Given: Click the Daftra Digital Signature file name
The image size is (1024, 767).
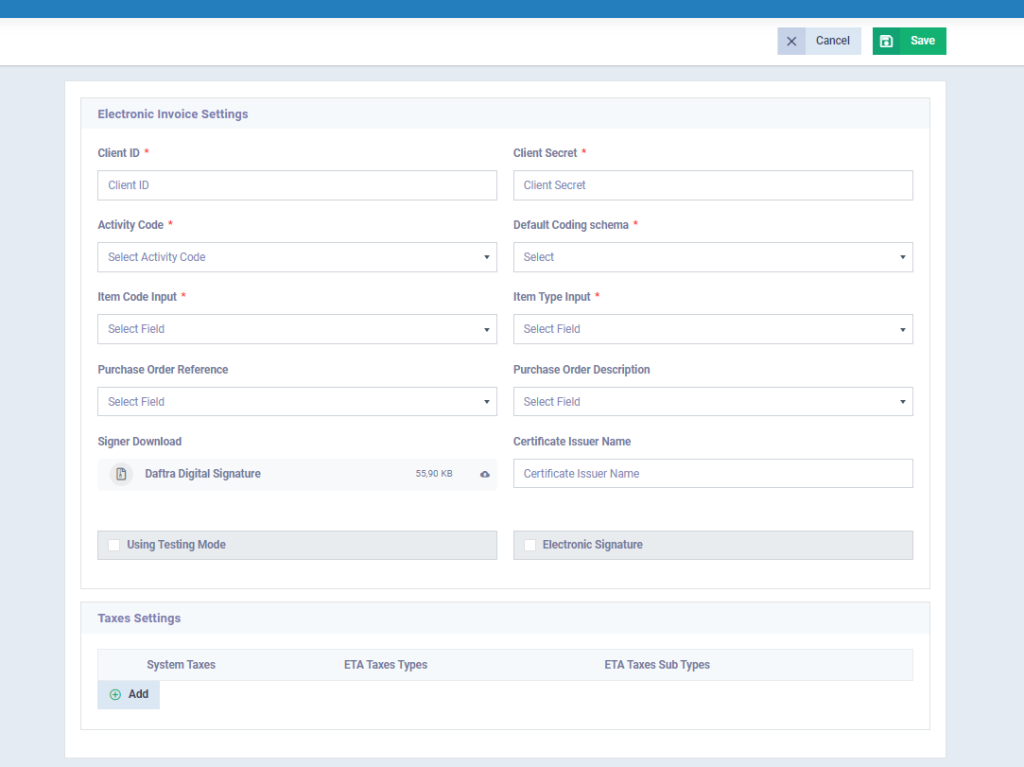Looking at the screenshot, I should click(203, 474).
